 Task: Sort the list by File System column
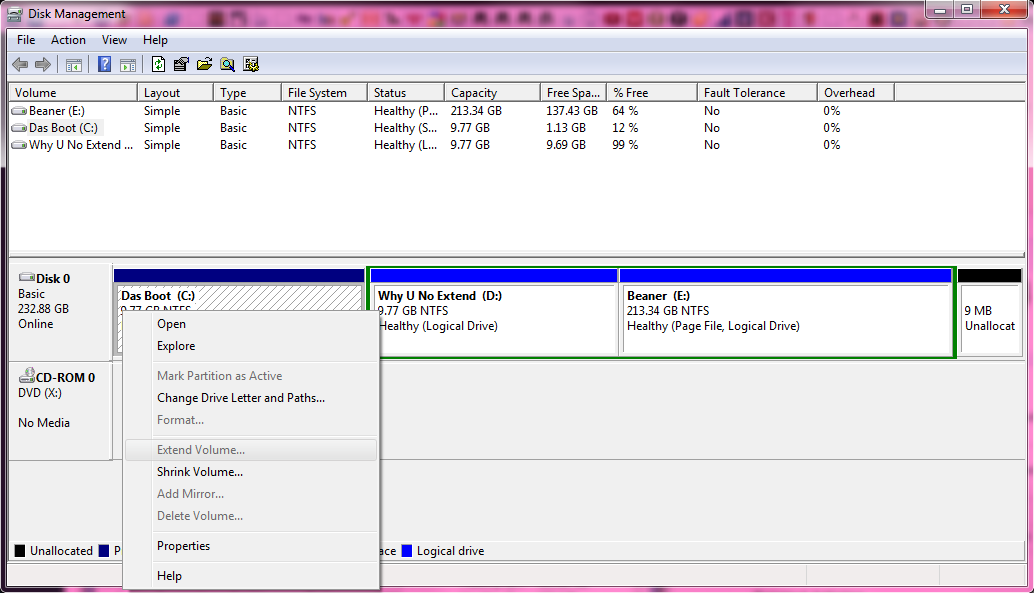coord(317,93)
